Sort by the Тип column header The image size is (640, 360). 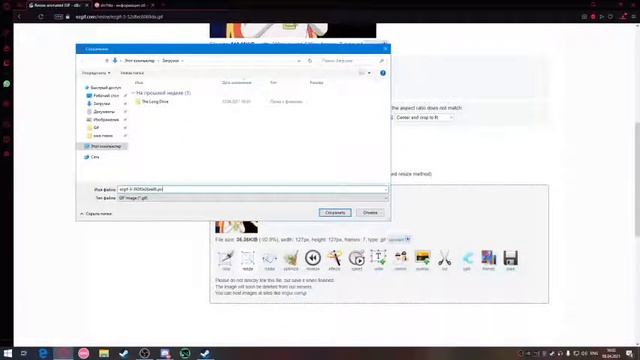(x=273, y=83)
